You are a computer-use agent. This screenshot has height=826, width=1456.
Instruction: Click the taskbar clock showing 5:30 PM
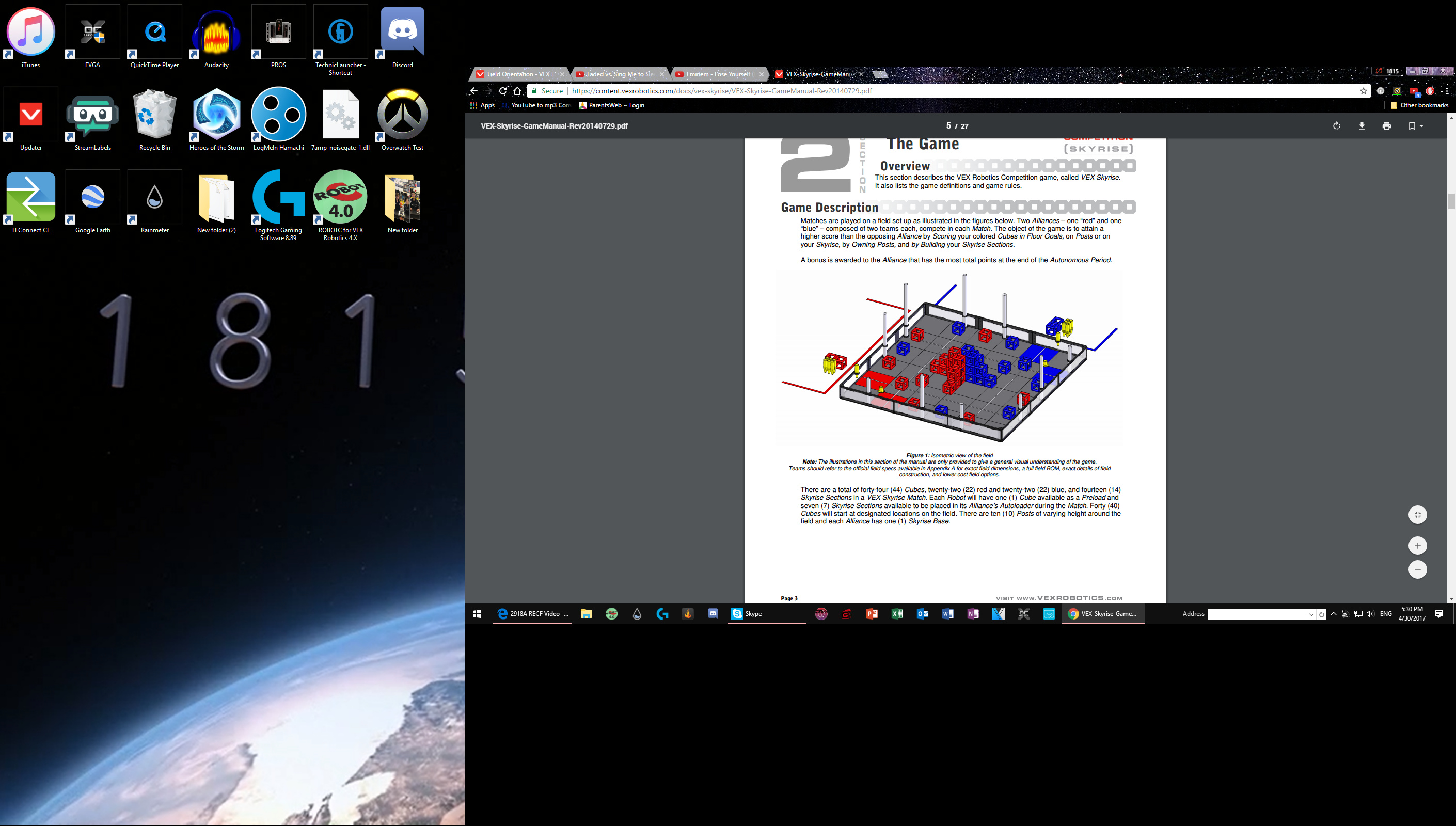(x=1412, y=614)
